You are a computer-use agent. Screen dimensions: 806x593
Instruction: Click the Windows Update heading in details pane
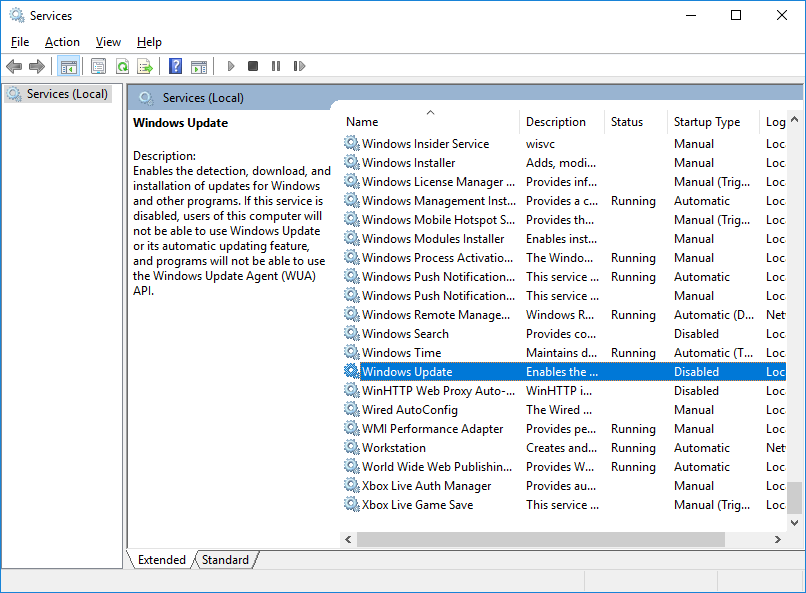point(180,123)
